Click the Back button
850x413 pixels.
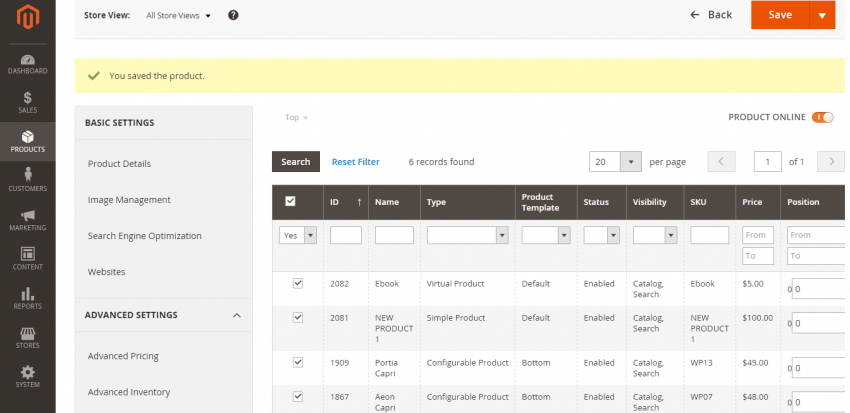point(711,15)
